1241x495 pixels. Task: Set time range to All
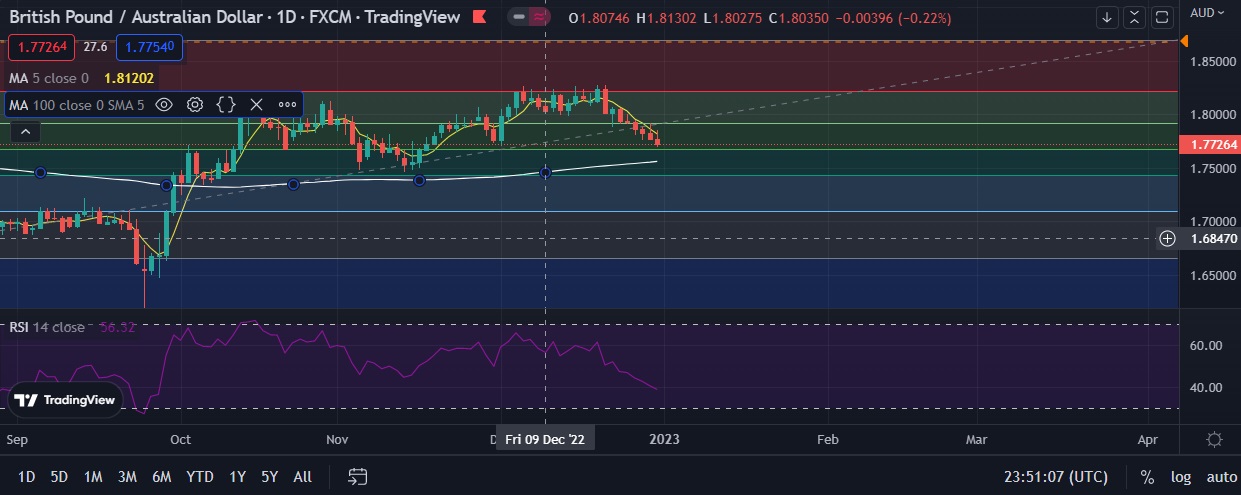[302, 477]
